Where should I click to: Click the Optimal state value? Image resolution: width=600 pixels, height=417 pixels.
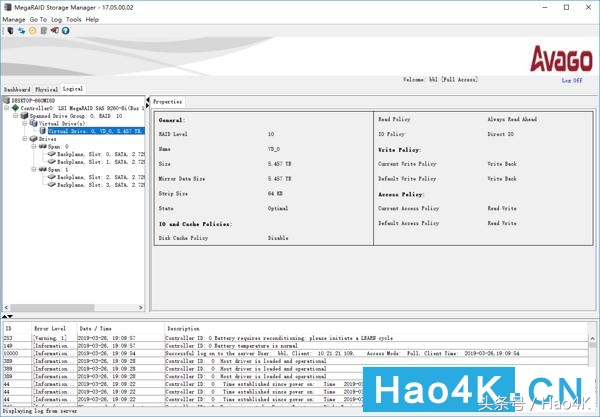(x=278, y=208)
